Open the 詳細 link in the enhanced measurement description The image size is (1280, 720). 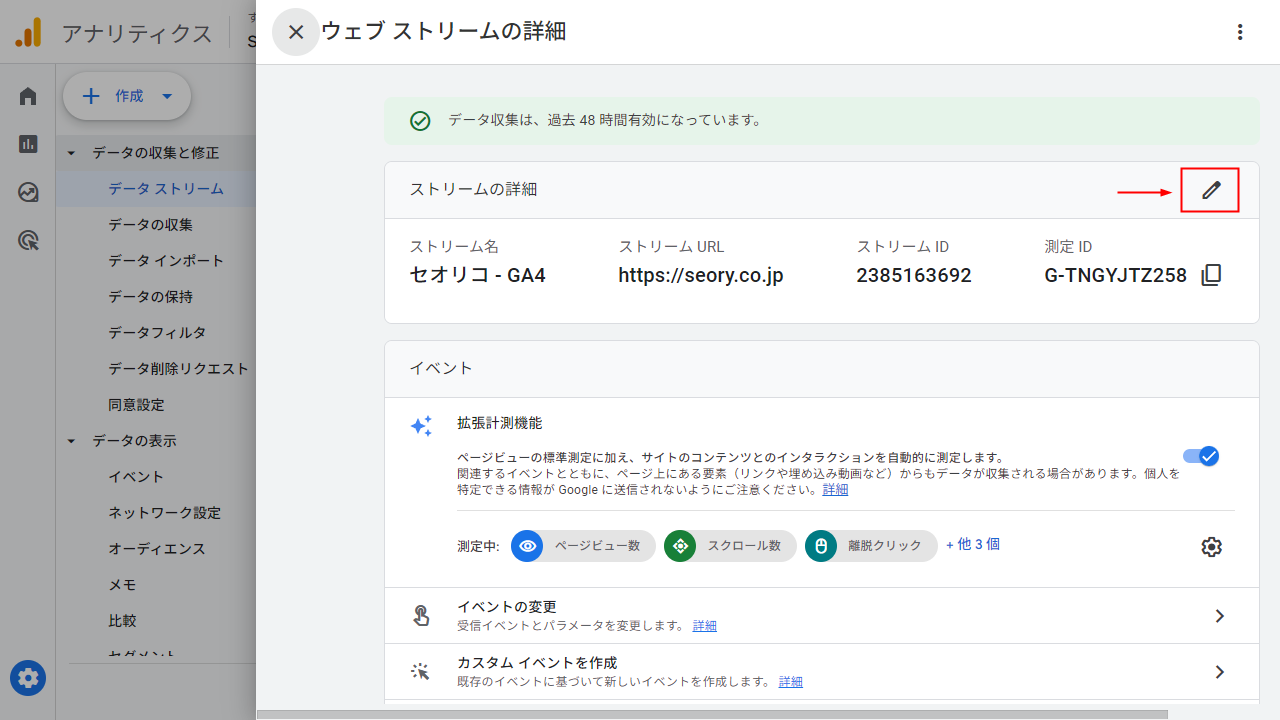click(834, 489)
